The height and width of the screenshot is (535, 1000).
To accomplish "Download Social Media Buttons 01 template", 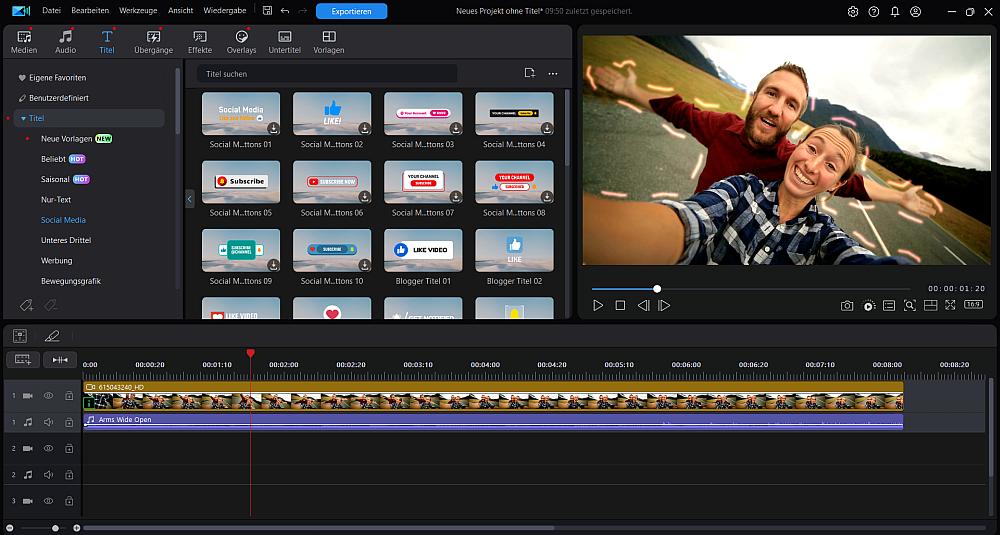I will pos(273,128).
